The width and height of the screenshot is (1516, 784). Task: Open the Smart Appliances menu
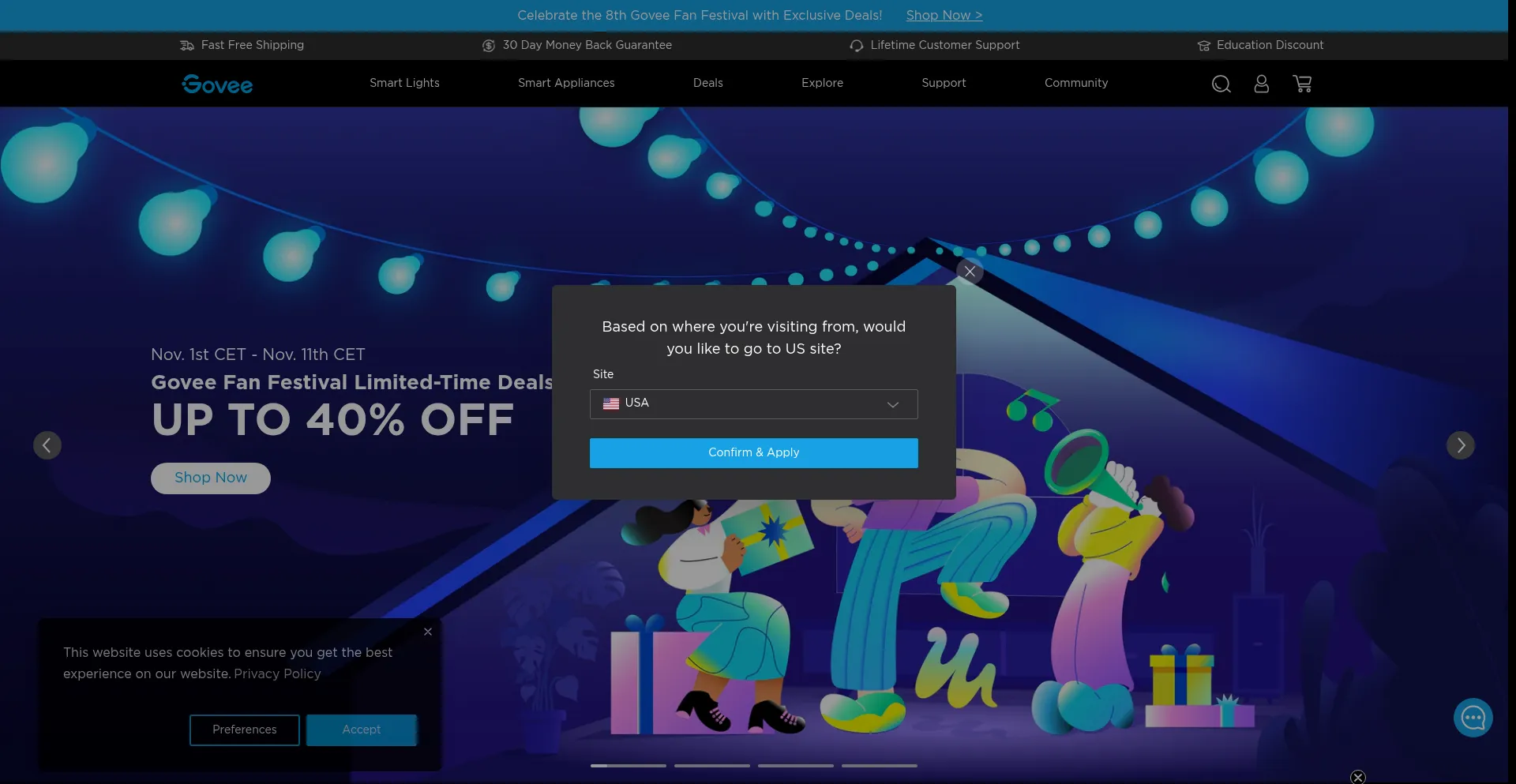[x=566, y=83]
